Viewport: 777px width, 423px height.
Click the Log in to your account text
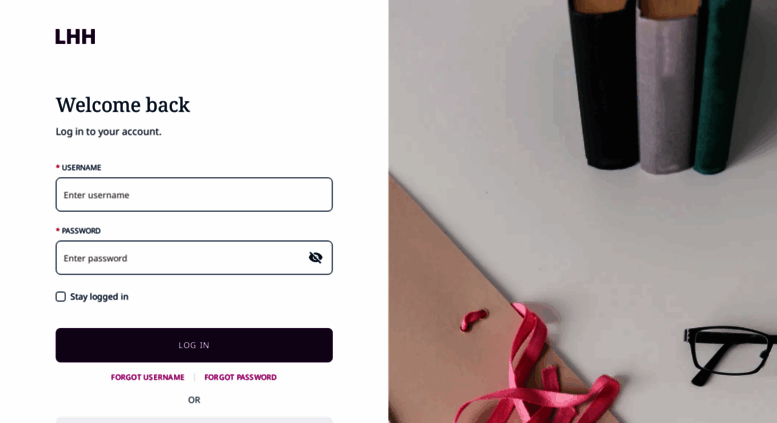[x=109, y=132]
